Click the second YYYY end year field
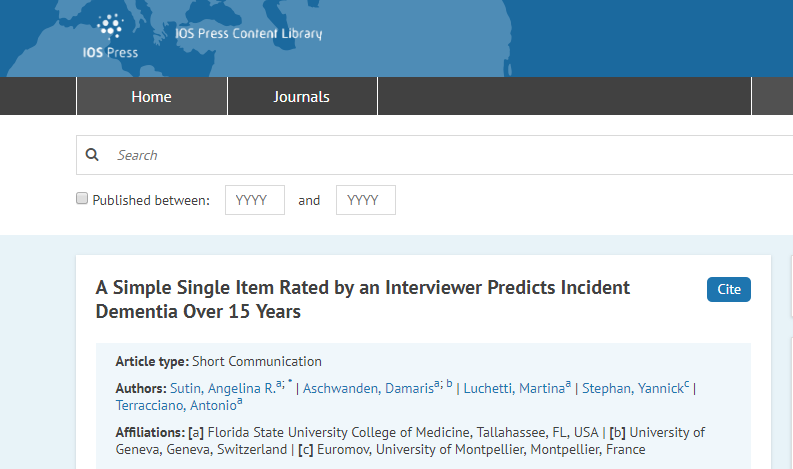The width and height of the screenshot is (793, 469). (x=366, y=200)
